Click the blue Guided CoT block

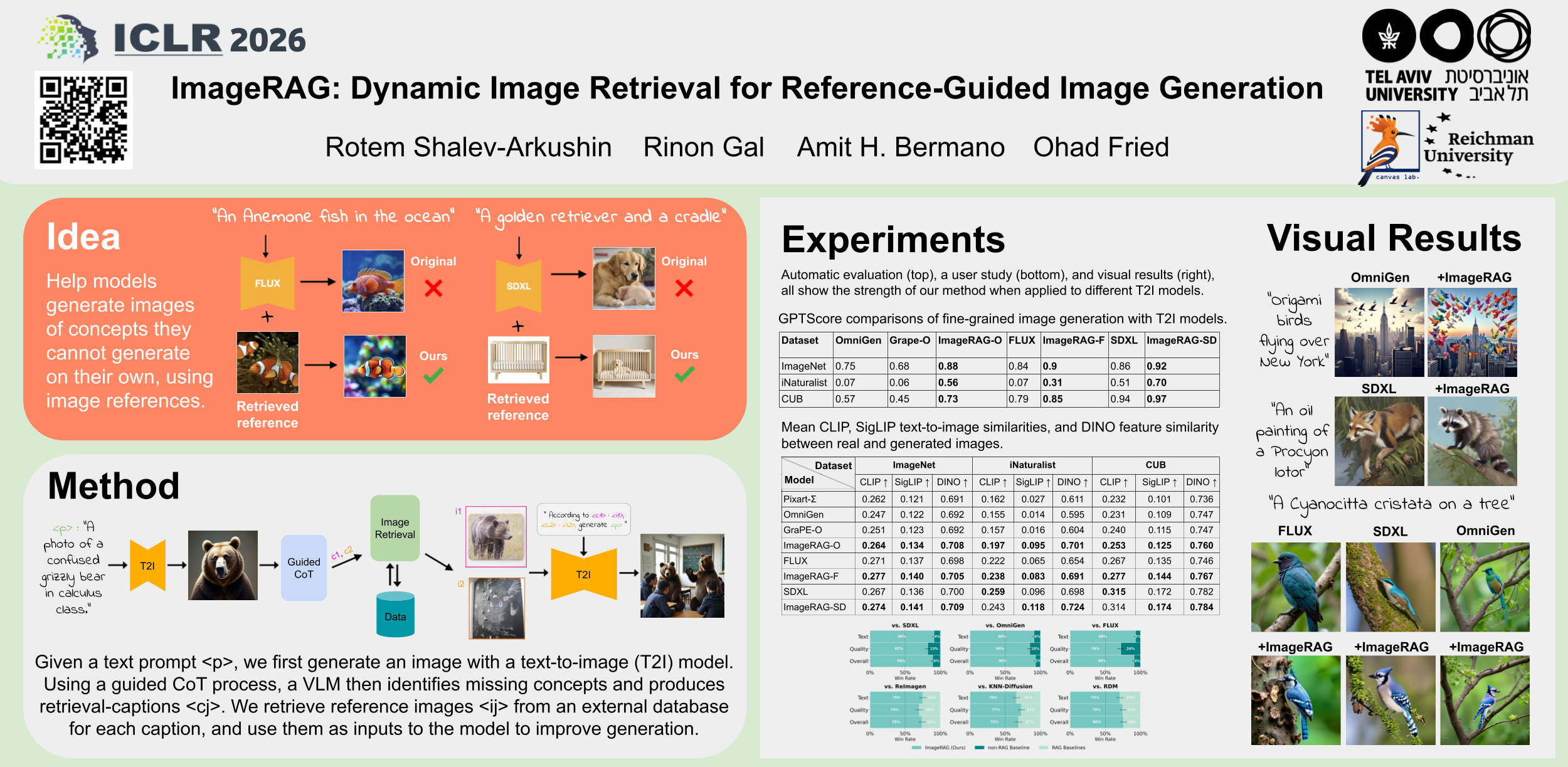click(x=304, y=568)
